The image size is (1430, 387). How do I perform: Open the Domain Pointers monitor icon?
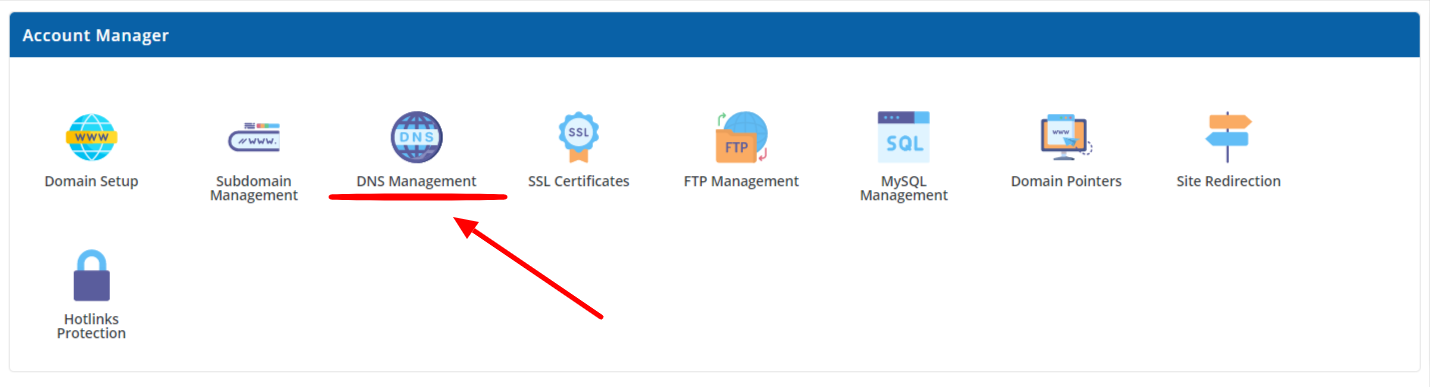pos(1066,138)
